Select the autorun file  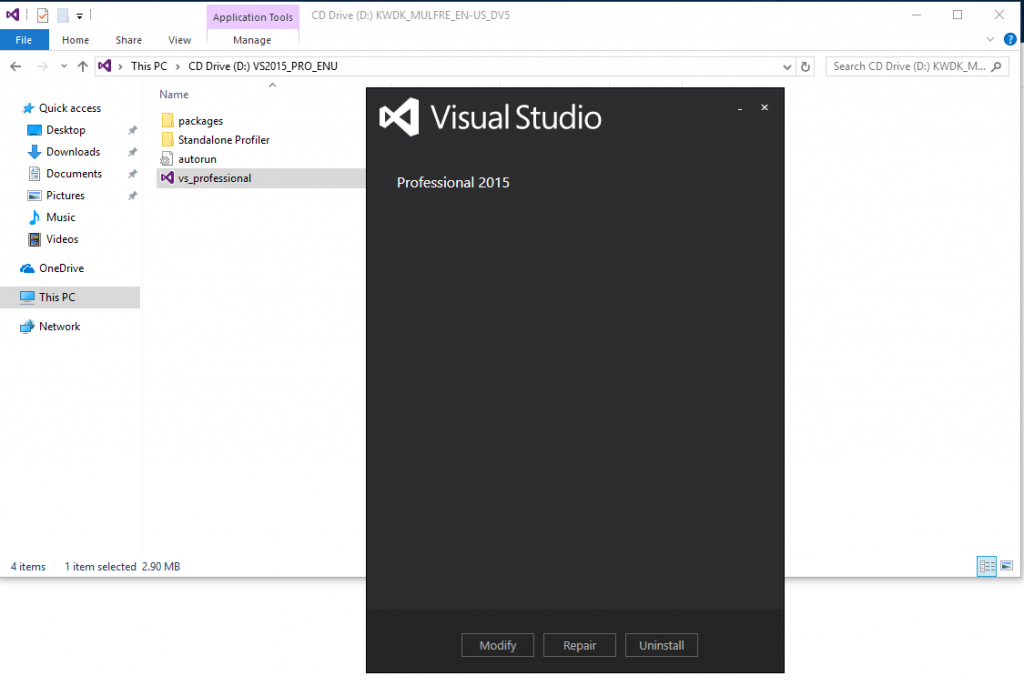pos(197,159)
